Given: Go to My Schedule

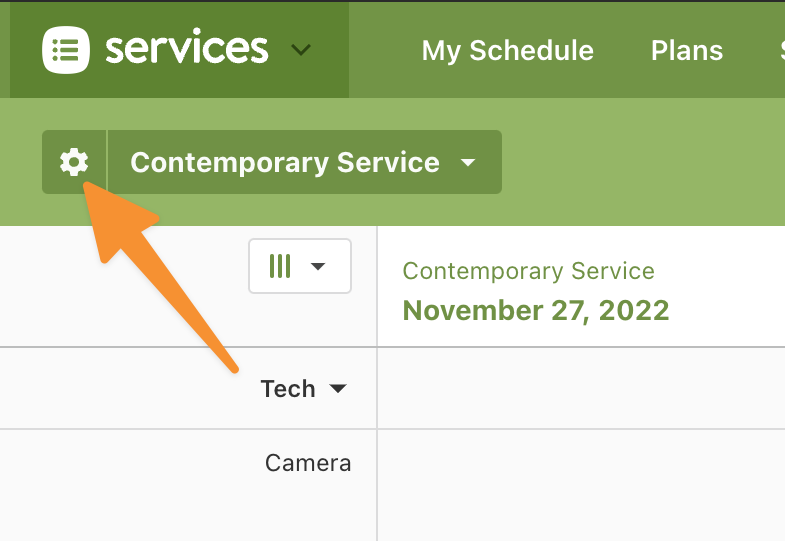Looking at the screenshot, I should pyautogui.click(x=508, y=51).
